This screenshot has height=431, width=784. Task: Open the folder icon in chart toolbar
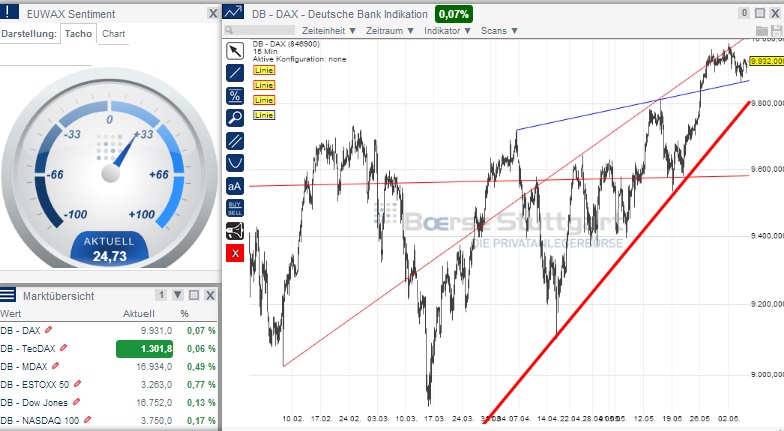click(x=762, y=30)
